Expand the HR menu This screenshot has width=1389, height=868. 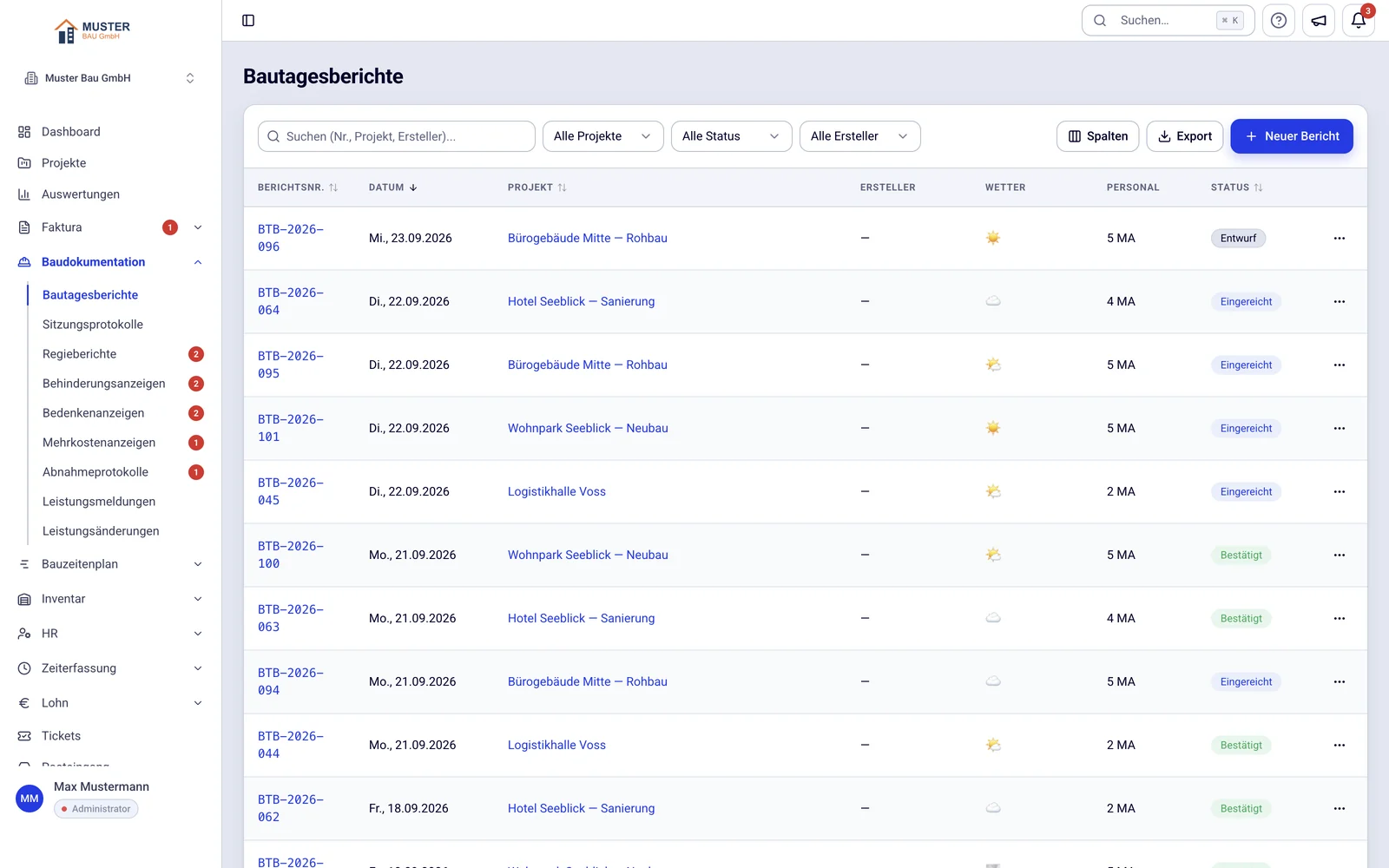point(198,634)
